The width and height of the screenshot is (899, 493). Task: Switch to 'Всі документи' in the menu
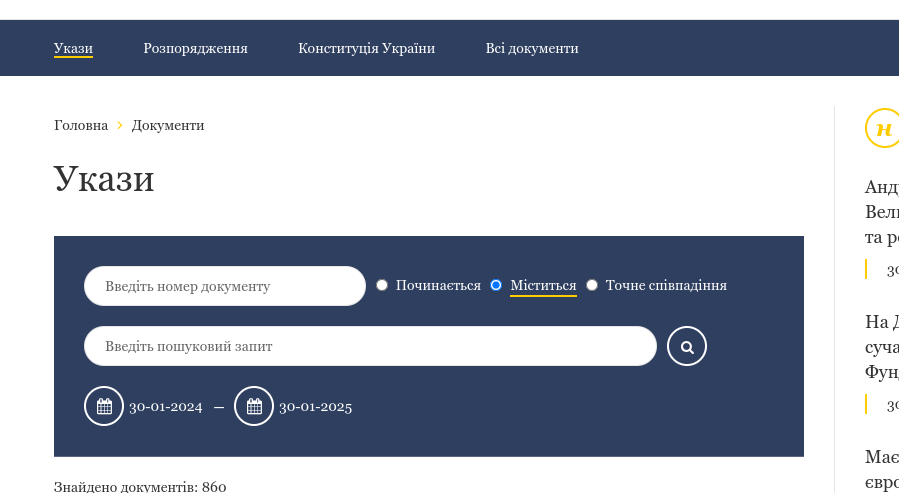pyautogui.click(x=532, y=48)
